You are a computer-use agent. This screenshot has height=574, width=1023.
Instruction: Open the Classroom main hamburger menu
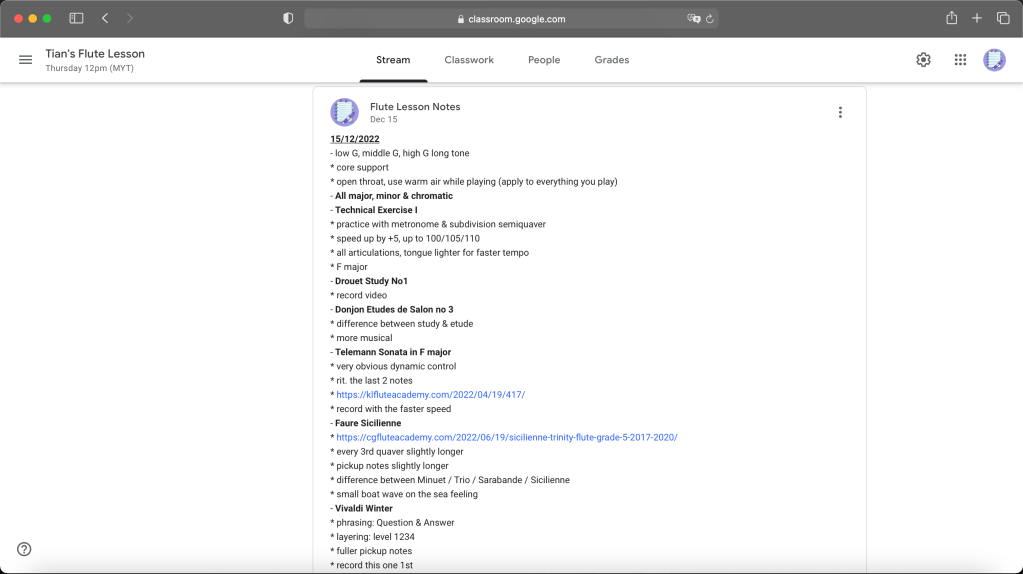point(26,60)
